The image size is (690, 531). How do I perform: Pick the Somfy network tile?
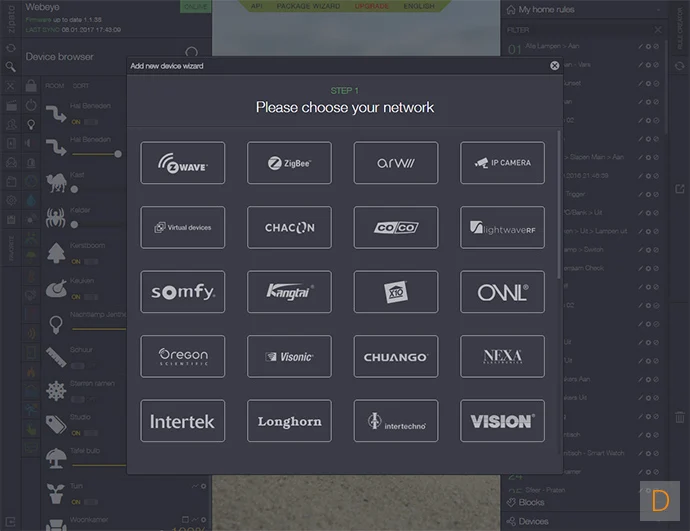point(183,292)
